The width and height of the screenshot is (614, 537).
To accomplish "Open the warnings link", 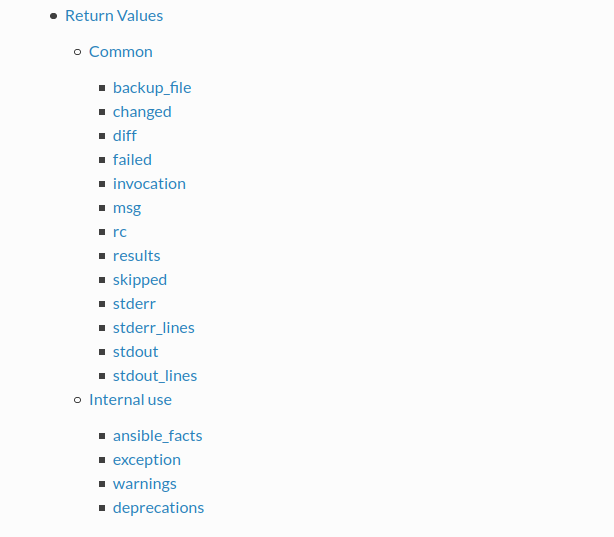I will [x=144, y=484].
